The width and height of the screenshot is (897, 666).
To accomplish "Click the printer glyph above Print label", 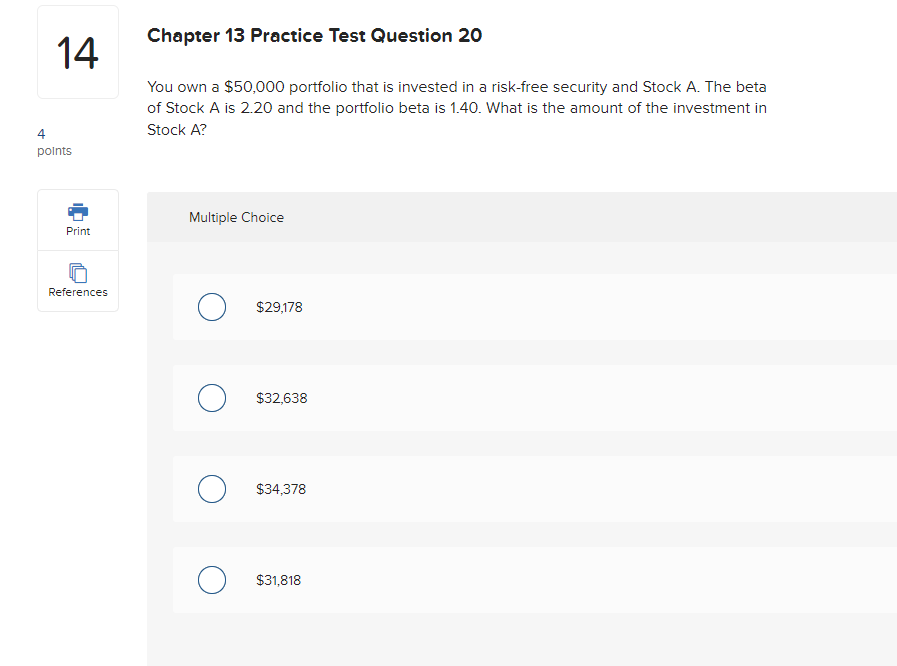I will coord(77,212).
